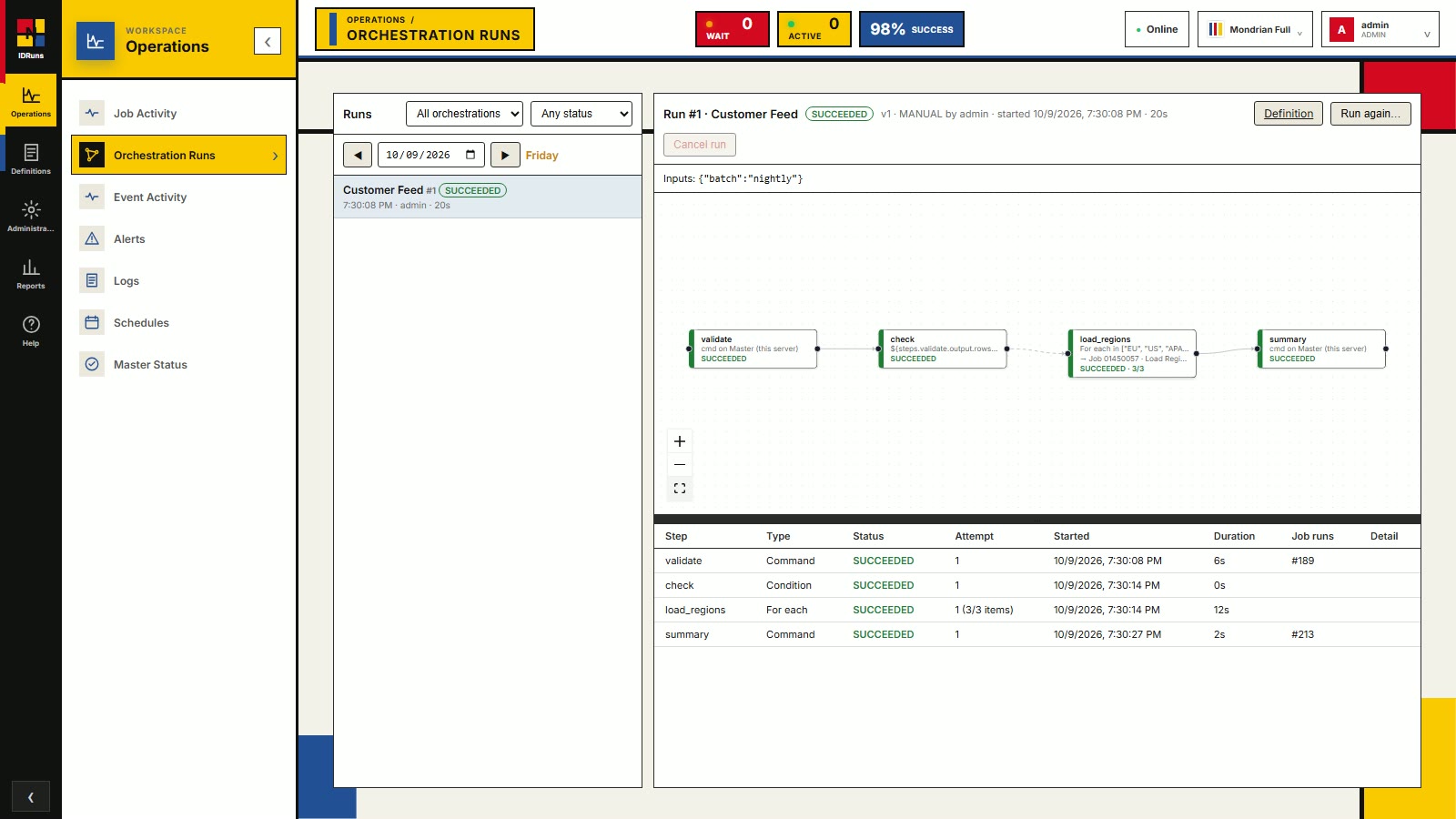
Task: Open the Mondrian Full theme dropdown
Action: pyautogui.click(x=1255, y=29)
